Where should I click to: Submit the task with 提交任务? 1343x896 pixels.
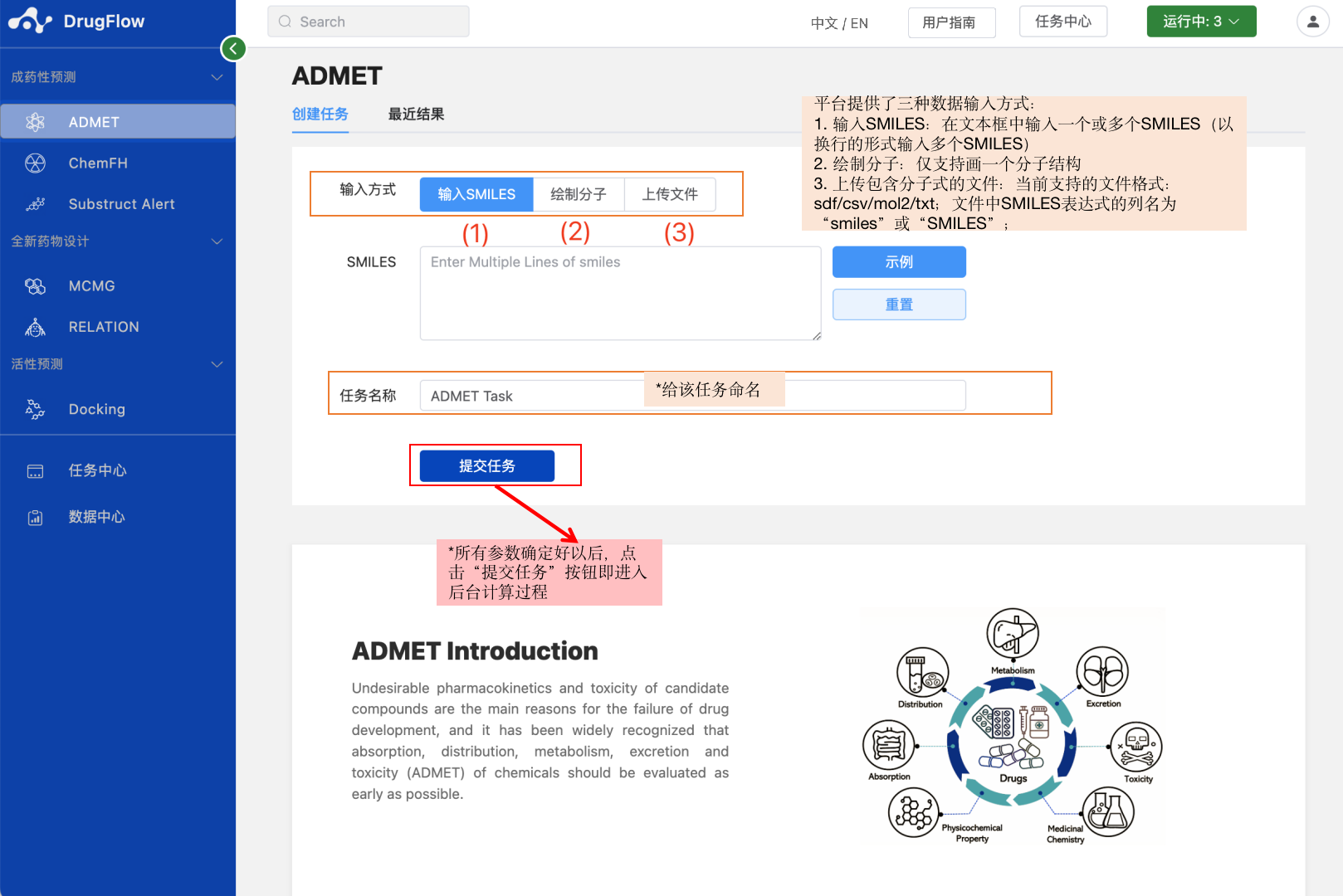(486, 465)
